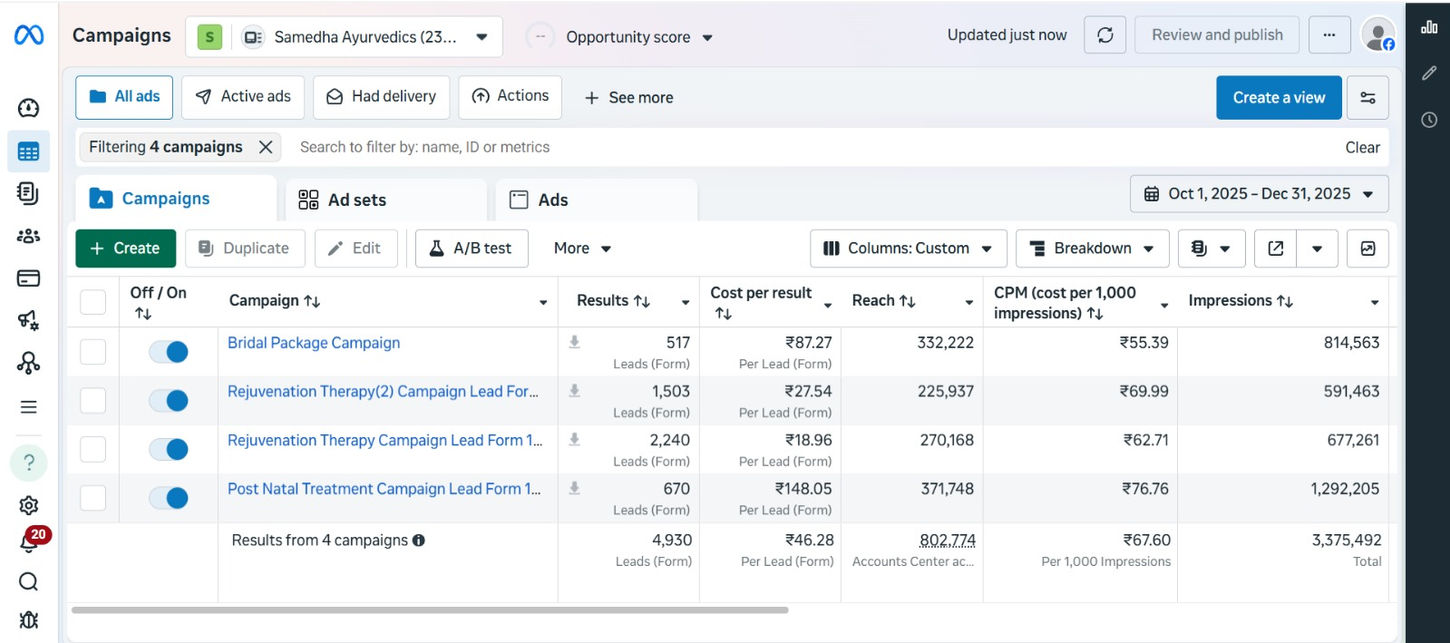1450x643 pixels.
Task: Open the charts icon in right panel
Action: click(1429, 27)
